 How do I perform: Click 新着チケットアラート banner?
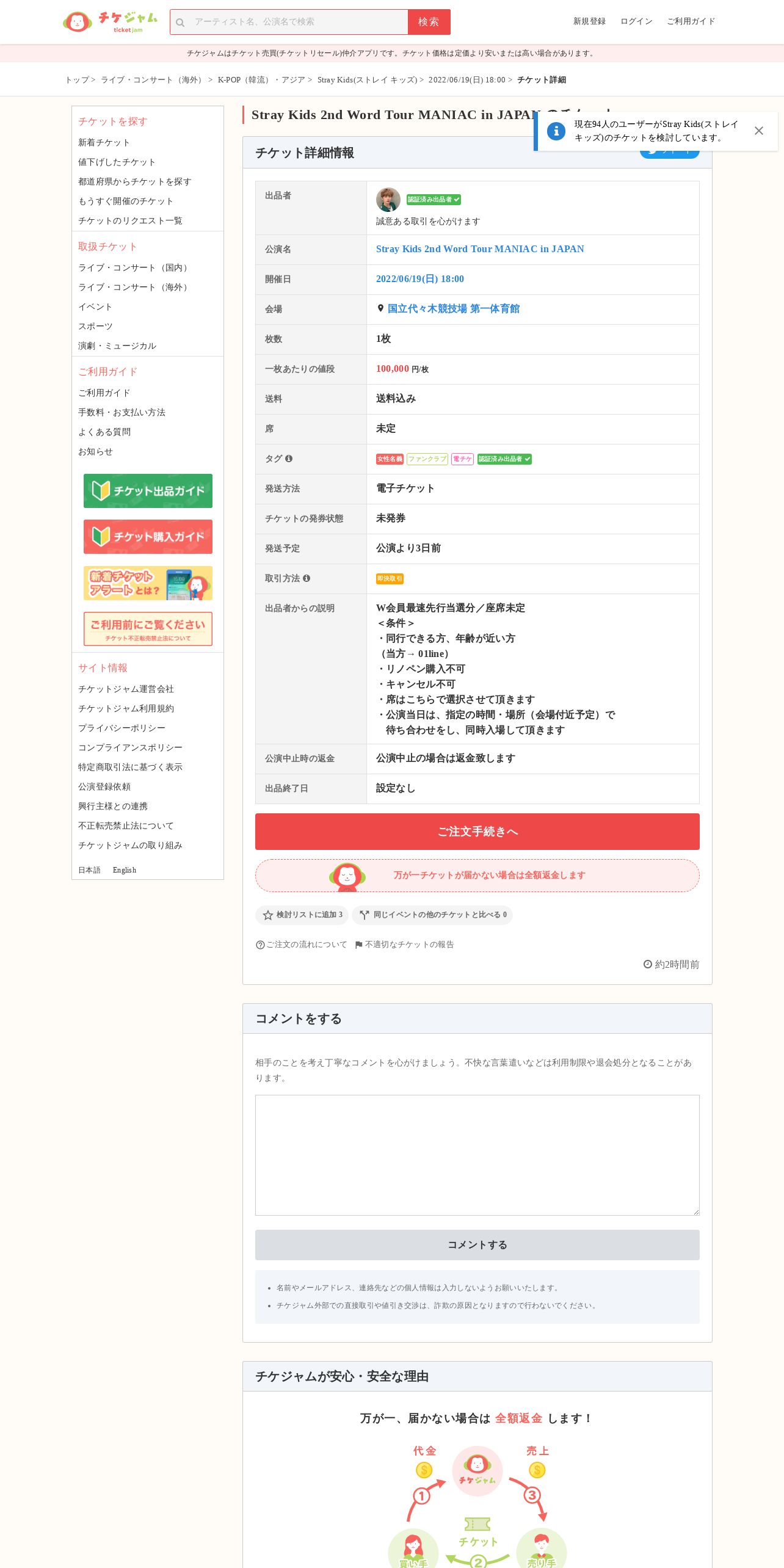click(148, 583)
